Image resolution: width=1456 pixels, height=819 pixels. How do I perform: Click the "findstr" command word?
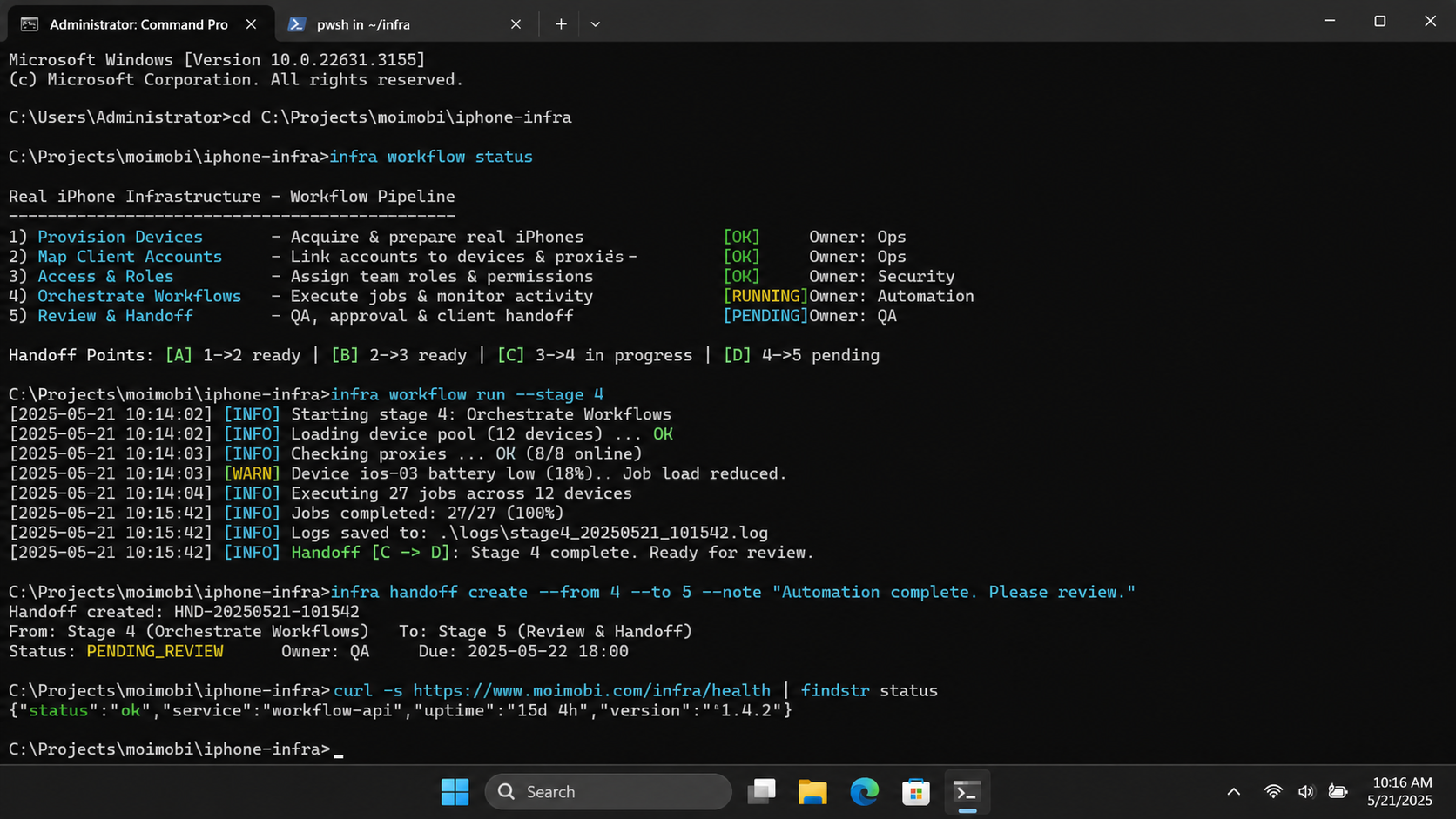click(x=835, y=691)
